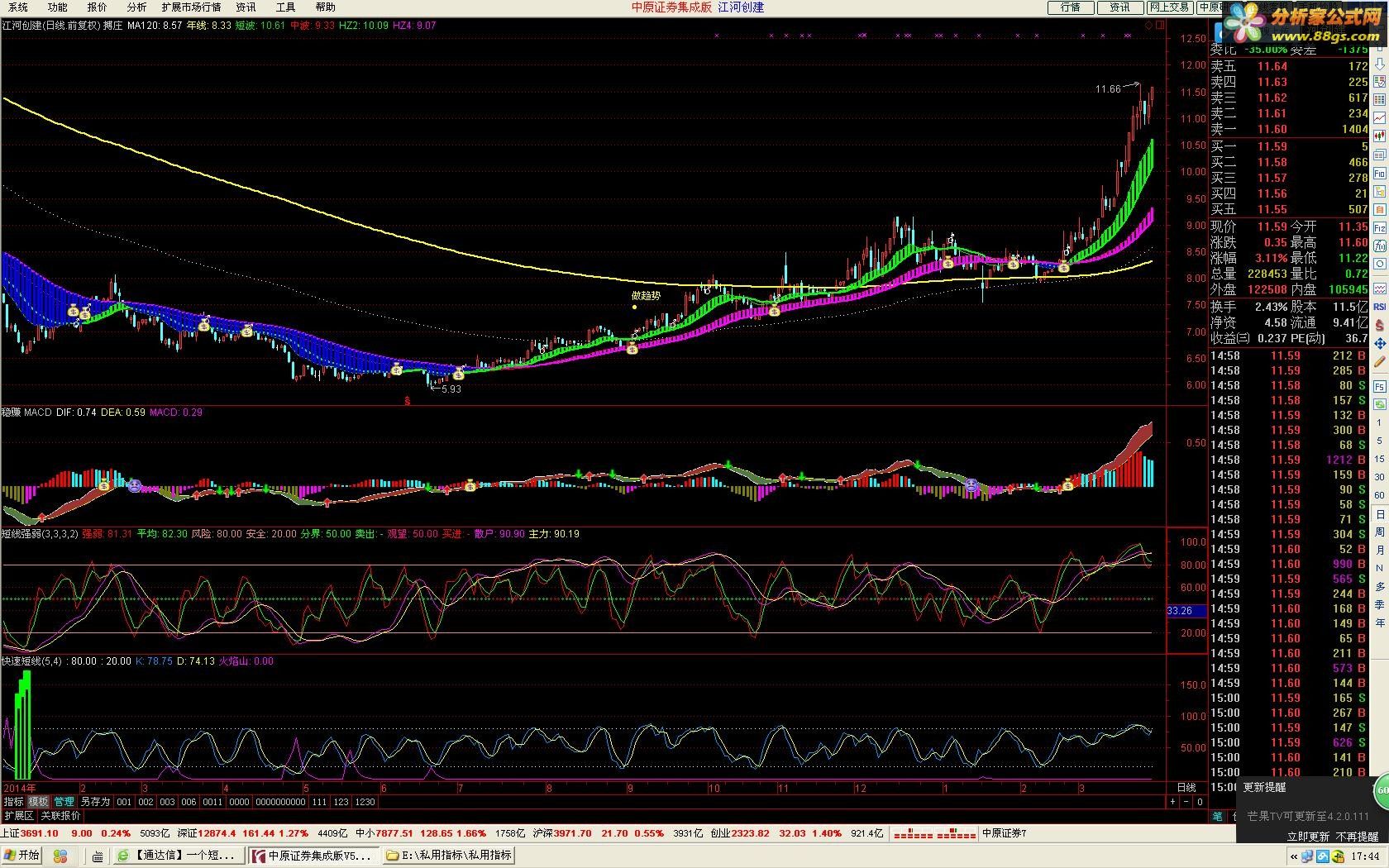Switch to the 行情 top tab

1071,7
